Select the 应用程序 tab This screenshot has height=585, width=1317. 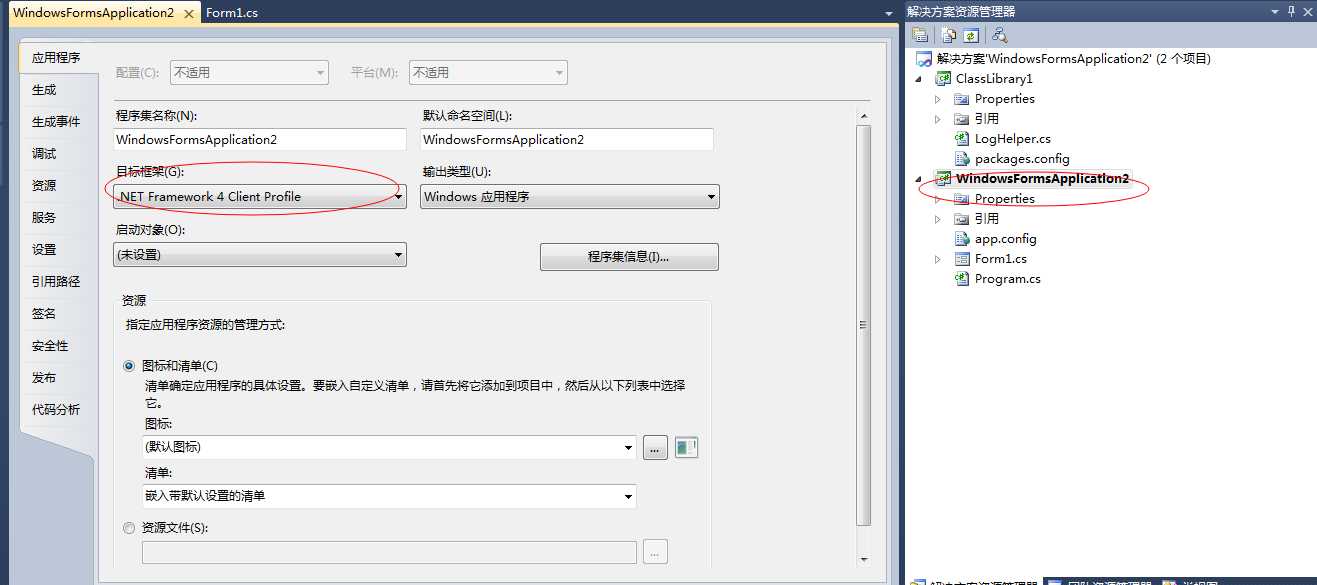tap(58, 58)
